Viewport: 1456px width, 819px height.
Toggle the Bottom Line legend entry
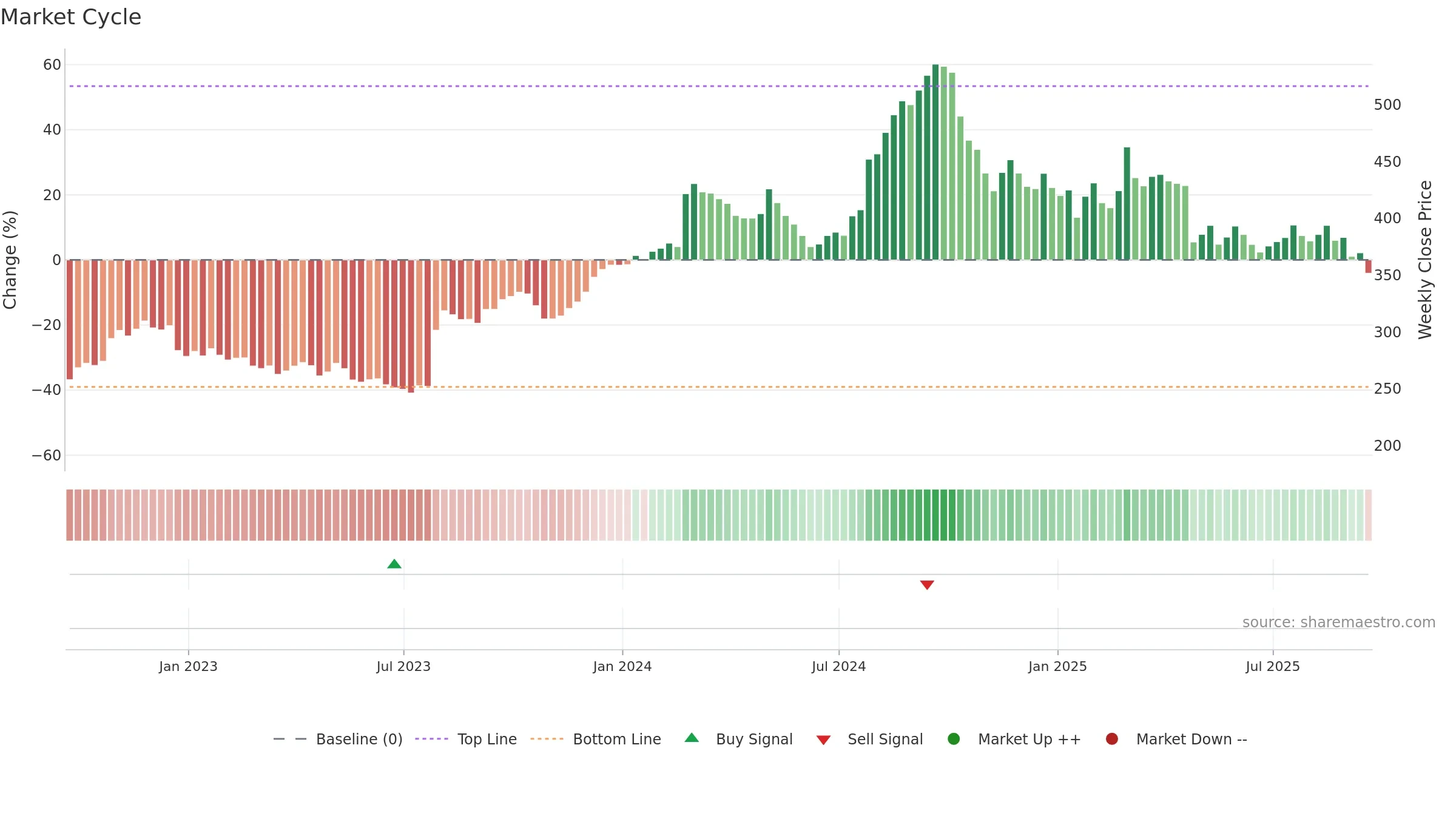click(596, 739)
